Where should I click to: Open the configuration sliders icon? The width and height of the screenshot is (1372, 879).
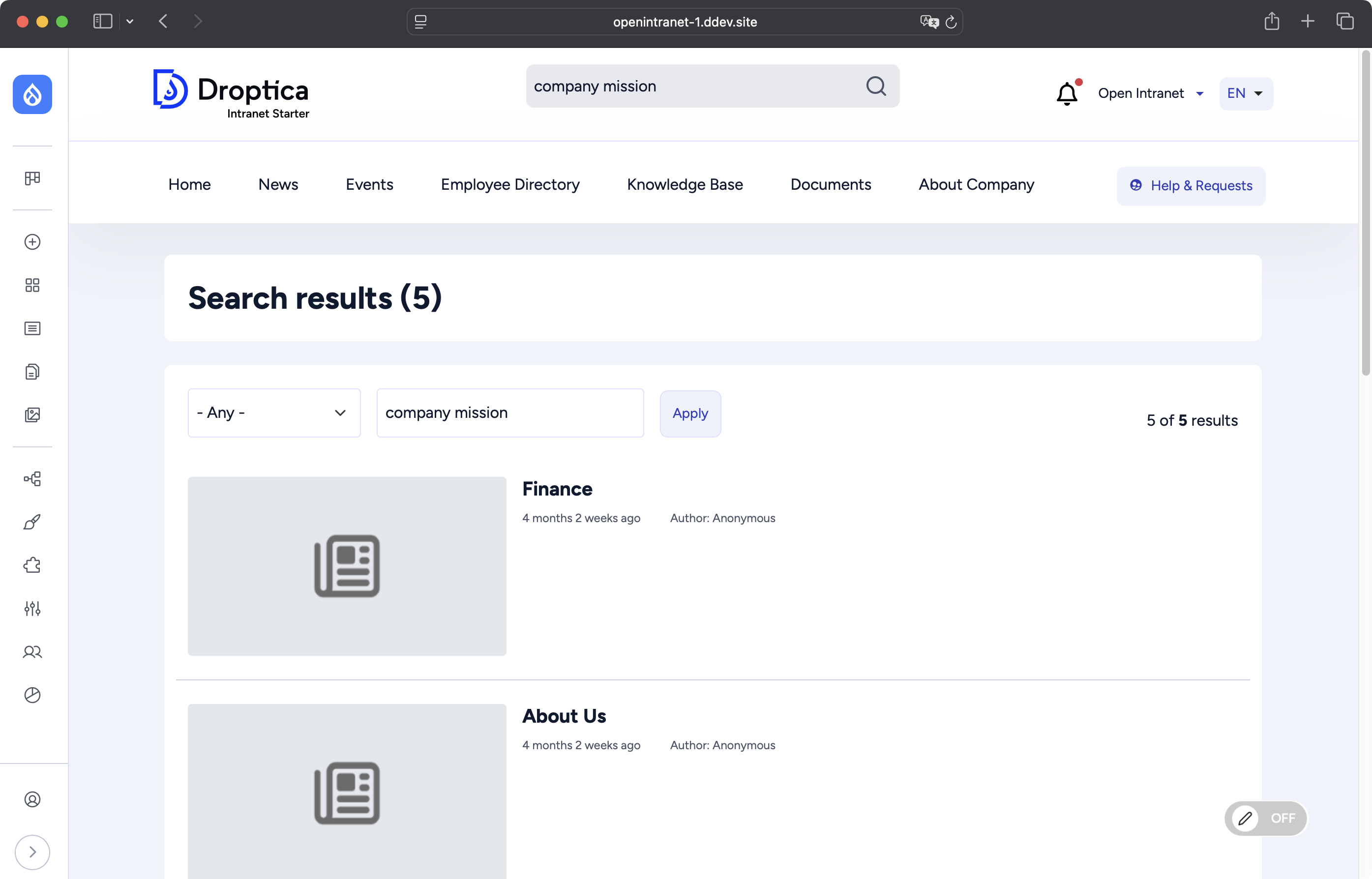32,608
